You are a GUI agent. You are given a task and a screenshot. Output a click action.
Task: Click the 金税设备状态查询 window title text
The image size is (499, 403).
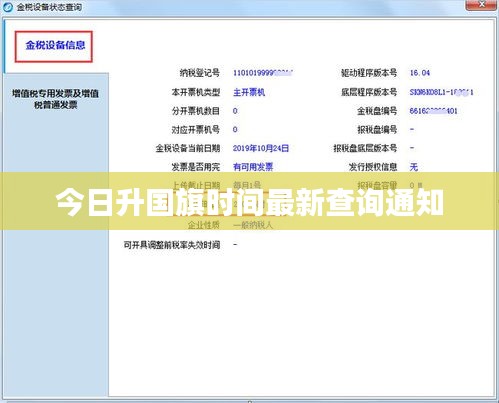(49, 7)
